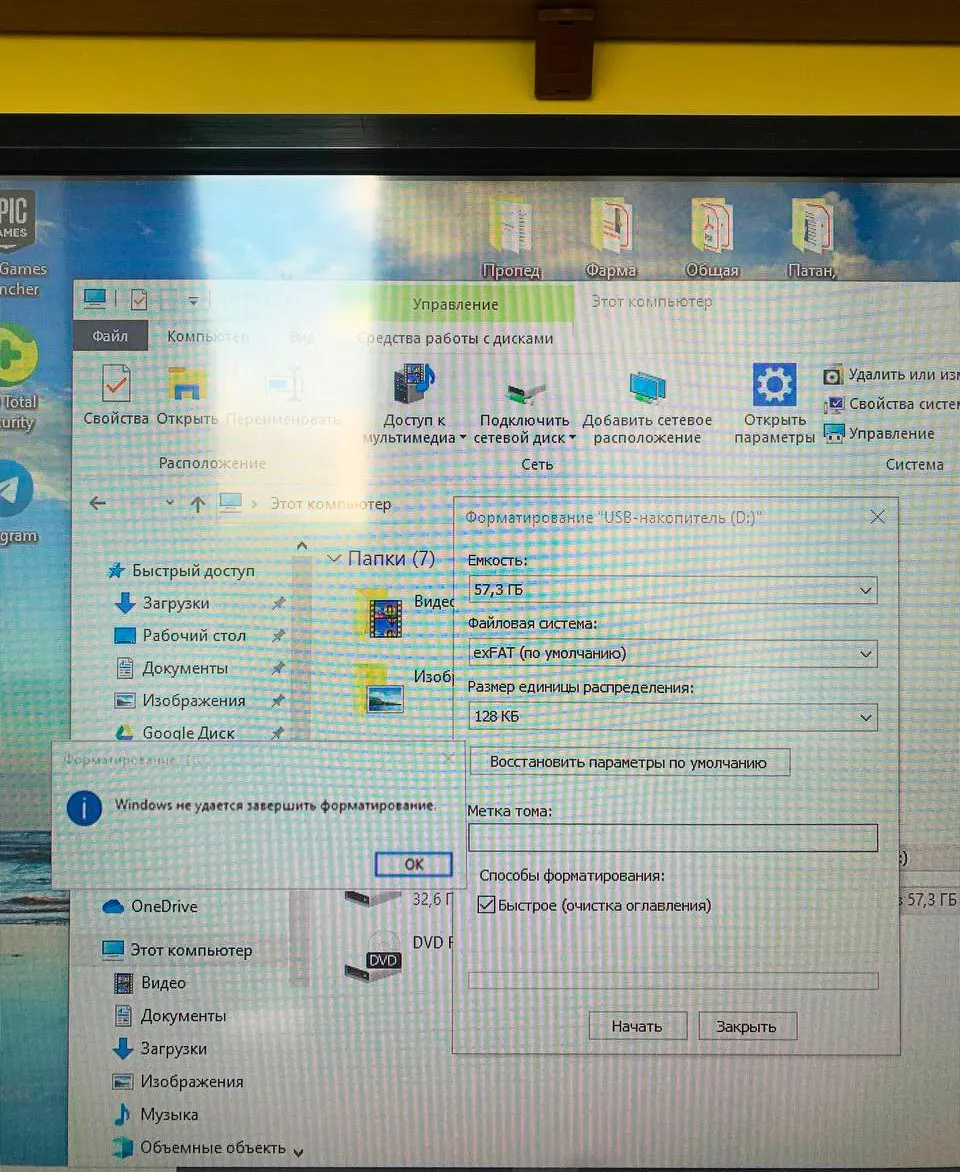Collapse the Папки (7) group header
Screen dimensions: 960x1172
[x=334, y=558]
